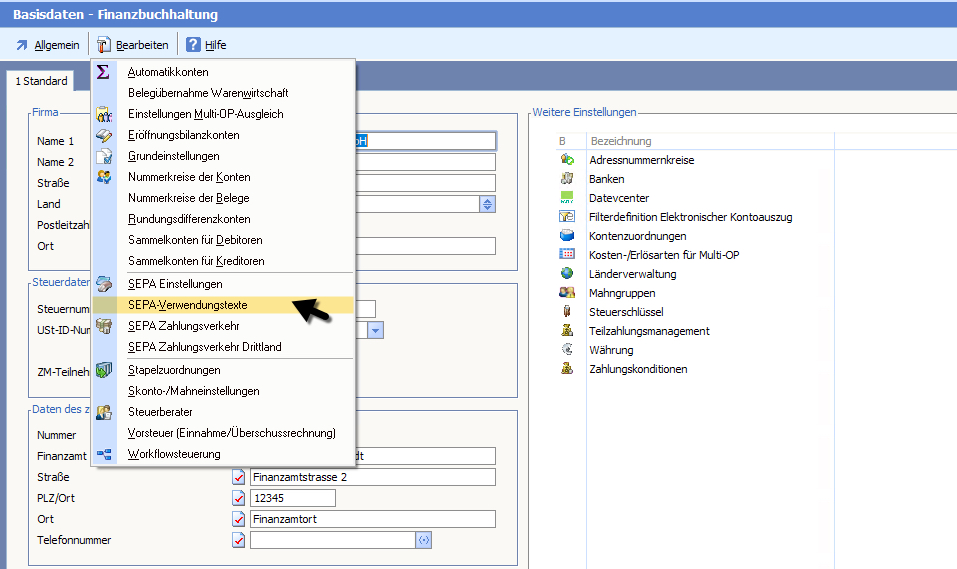Choose SEPA-Verwendungstexte from the menu
The image size is (957, 569).
click(187, 305)
